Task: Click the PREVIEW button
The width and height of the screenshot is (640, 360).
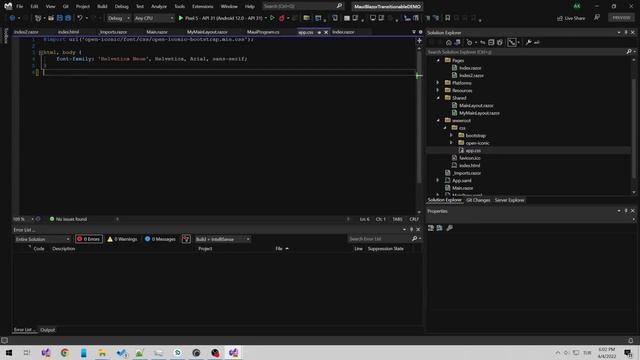Action: tap(621, 18)
